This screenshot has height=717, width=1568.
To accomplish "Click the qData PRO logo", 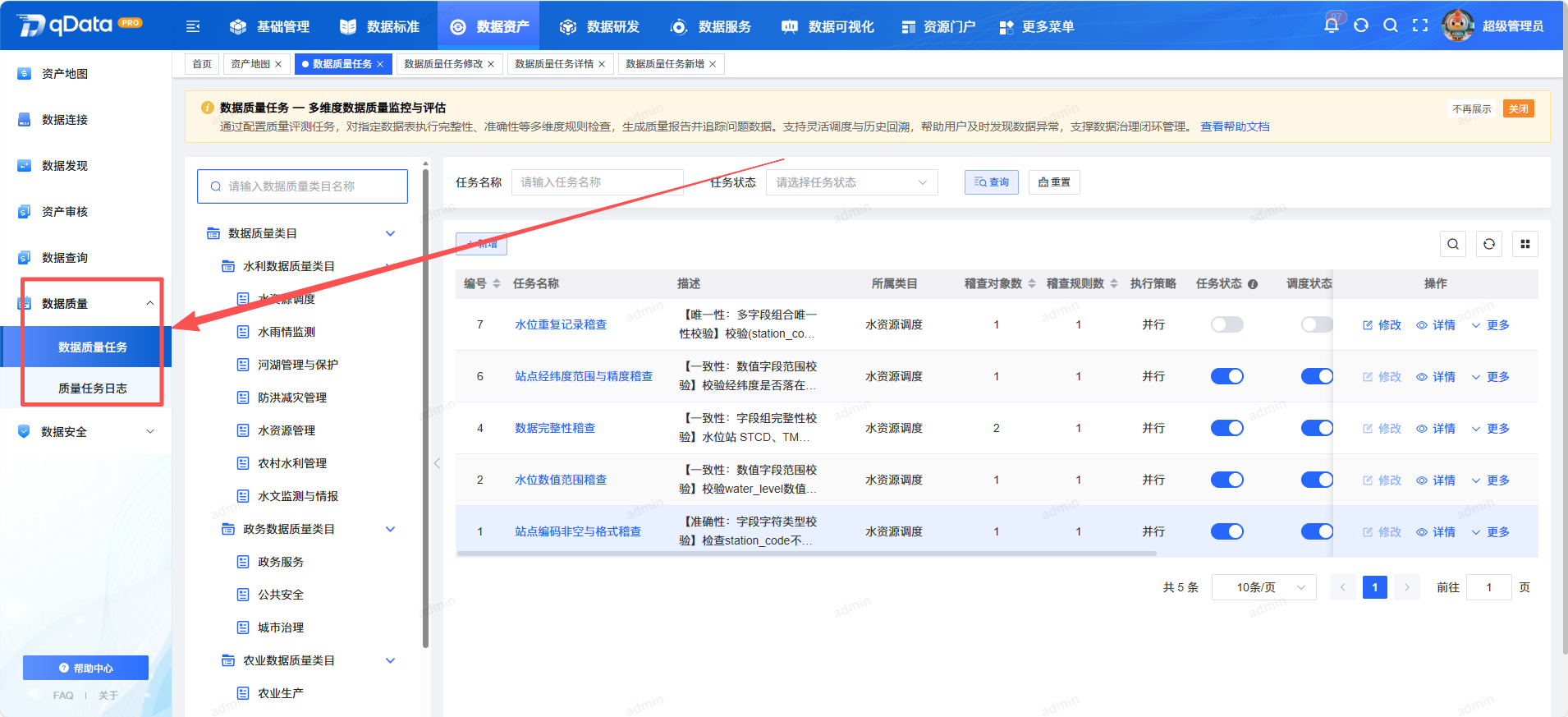I will tap(80, 25).
